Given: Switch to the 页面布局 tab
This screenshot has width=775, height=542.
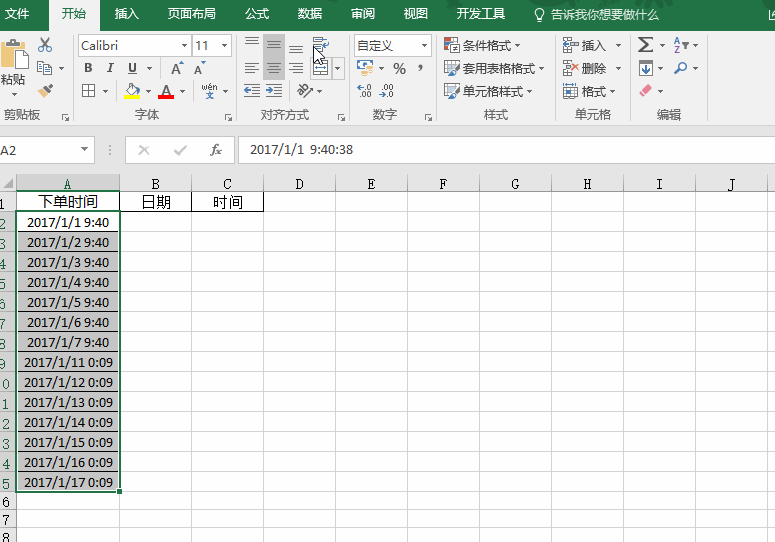Looking at the screenshot, I should 191,14.
